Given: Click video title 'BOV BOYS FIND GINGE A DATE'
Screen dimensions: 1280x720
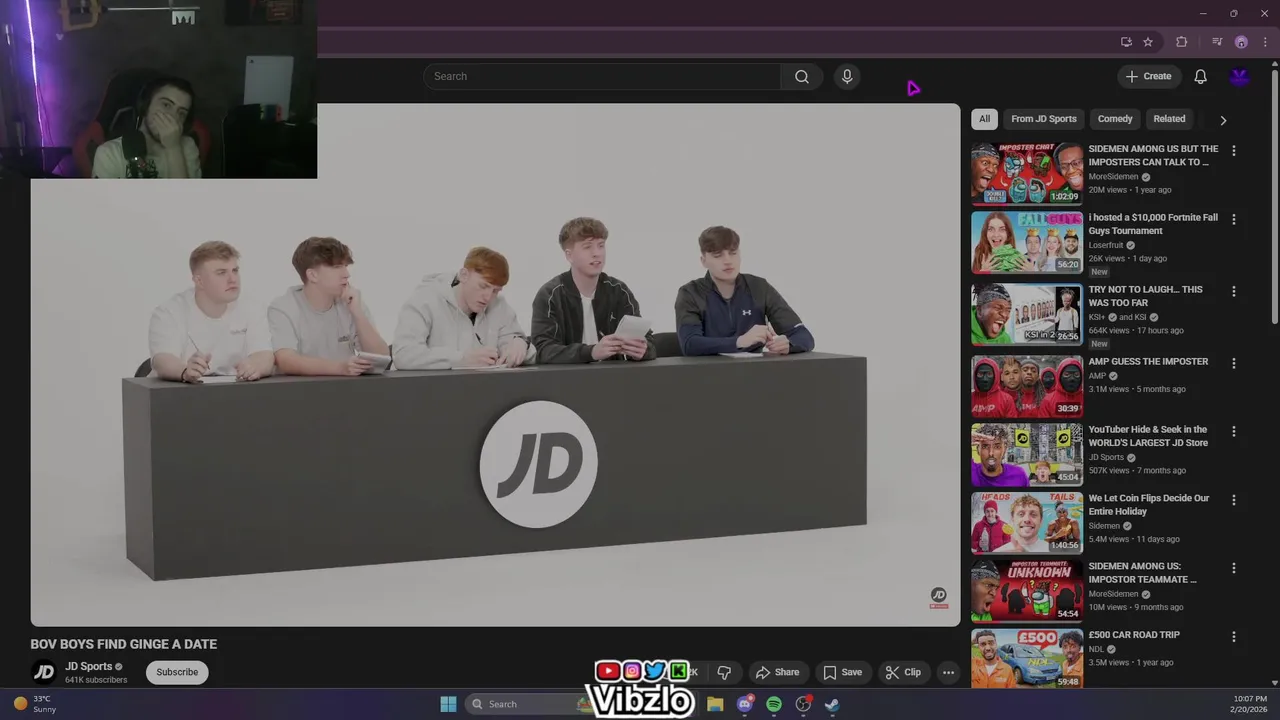Looking at the screenshot, I should point(123,644).
